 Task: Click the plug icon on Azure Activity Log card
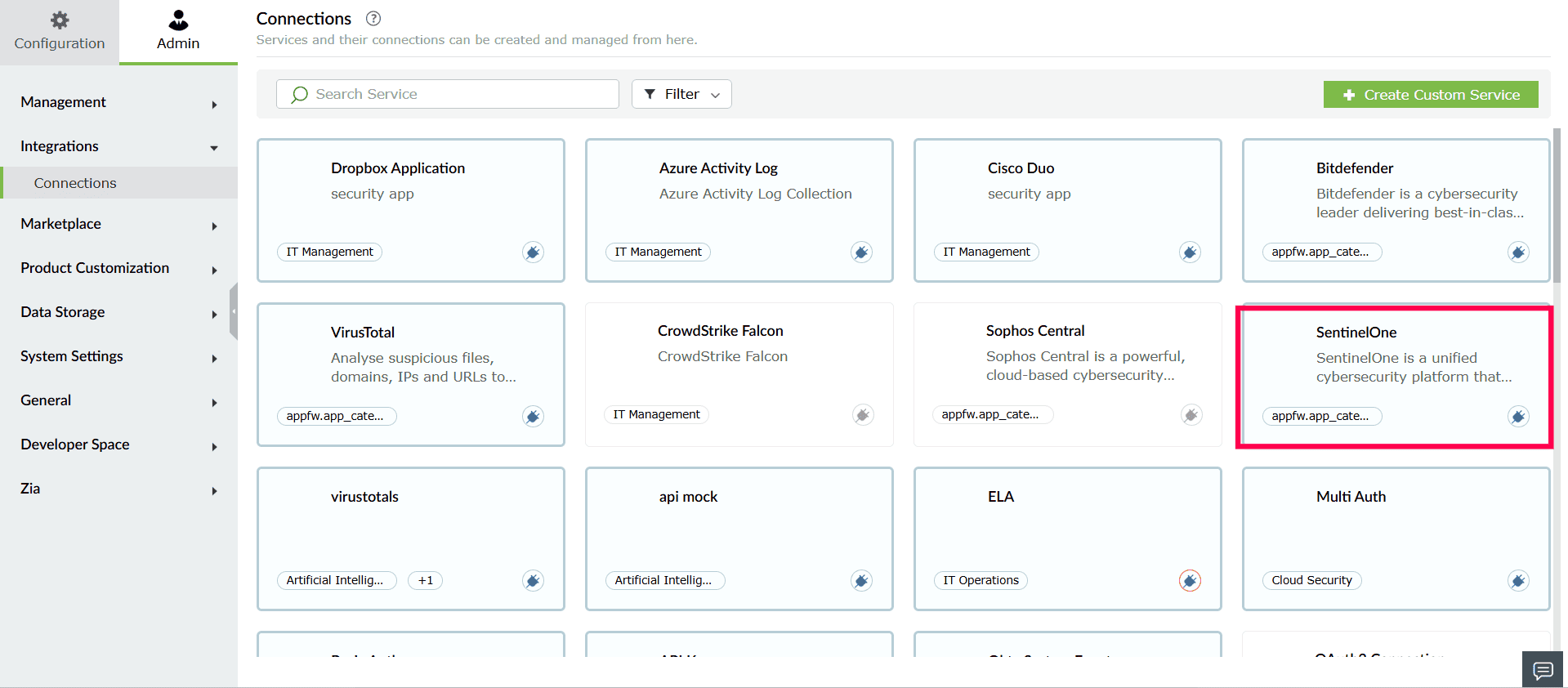point(861,252)
